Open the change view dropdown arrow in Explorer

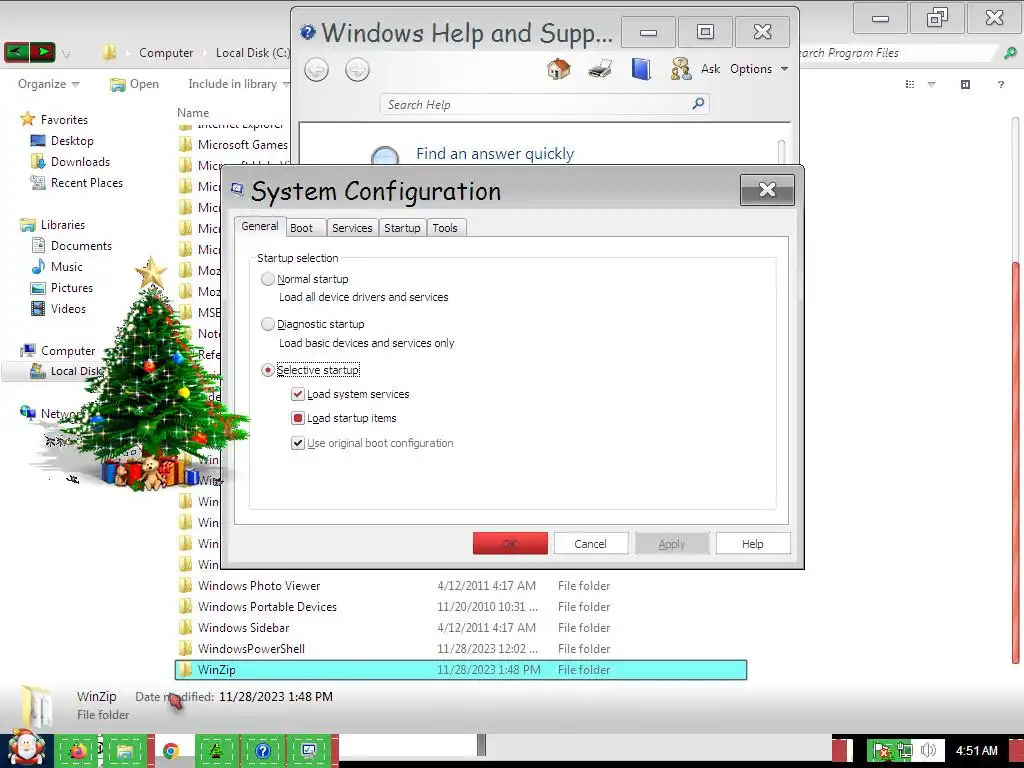pos(932,84)
